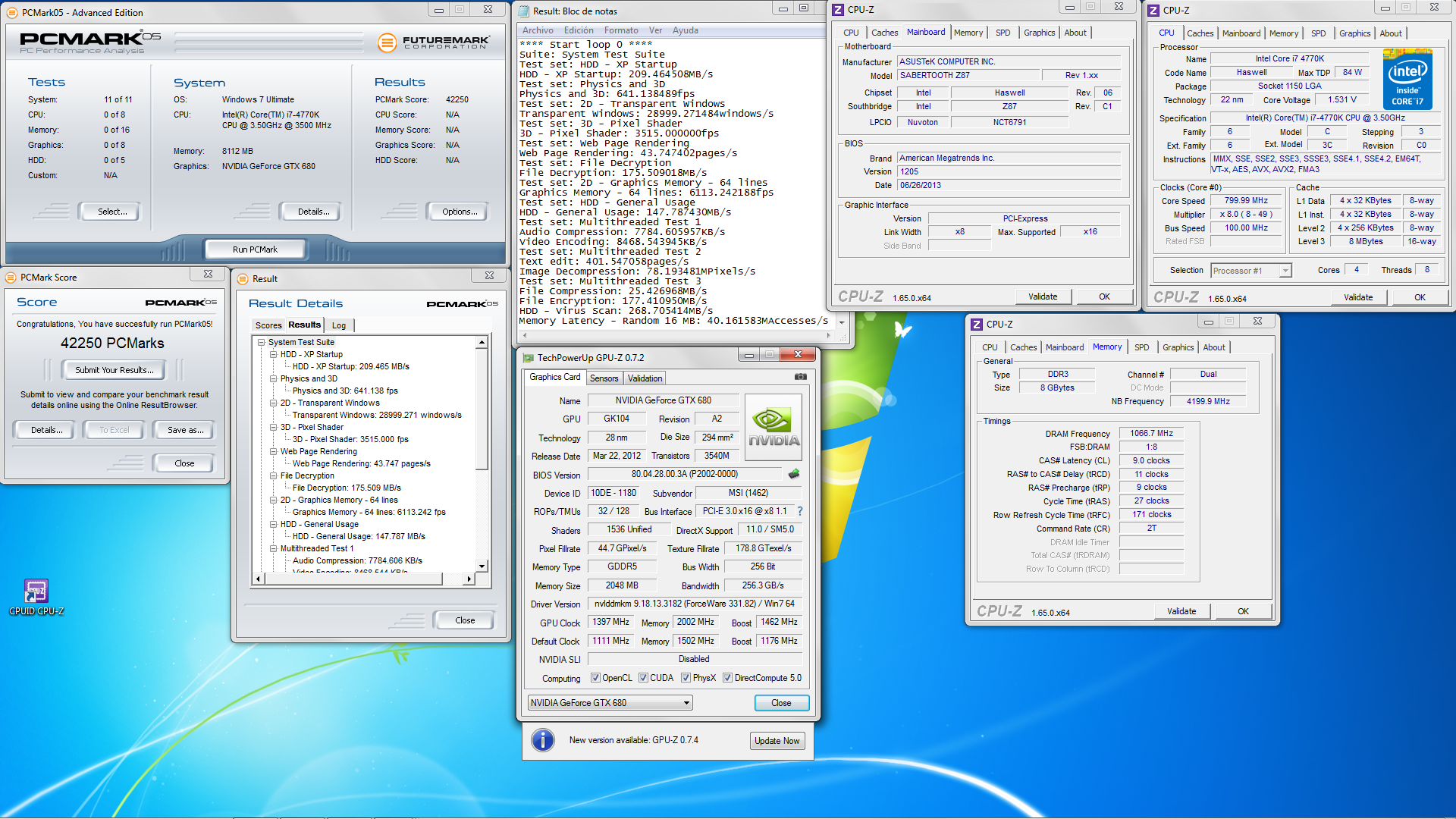Toggle the DirectCompute 5.0 checkbox
This screenshot has height=819, width=1456.
point(727,678)
